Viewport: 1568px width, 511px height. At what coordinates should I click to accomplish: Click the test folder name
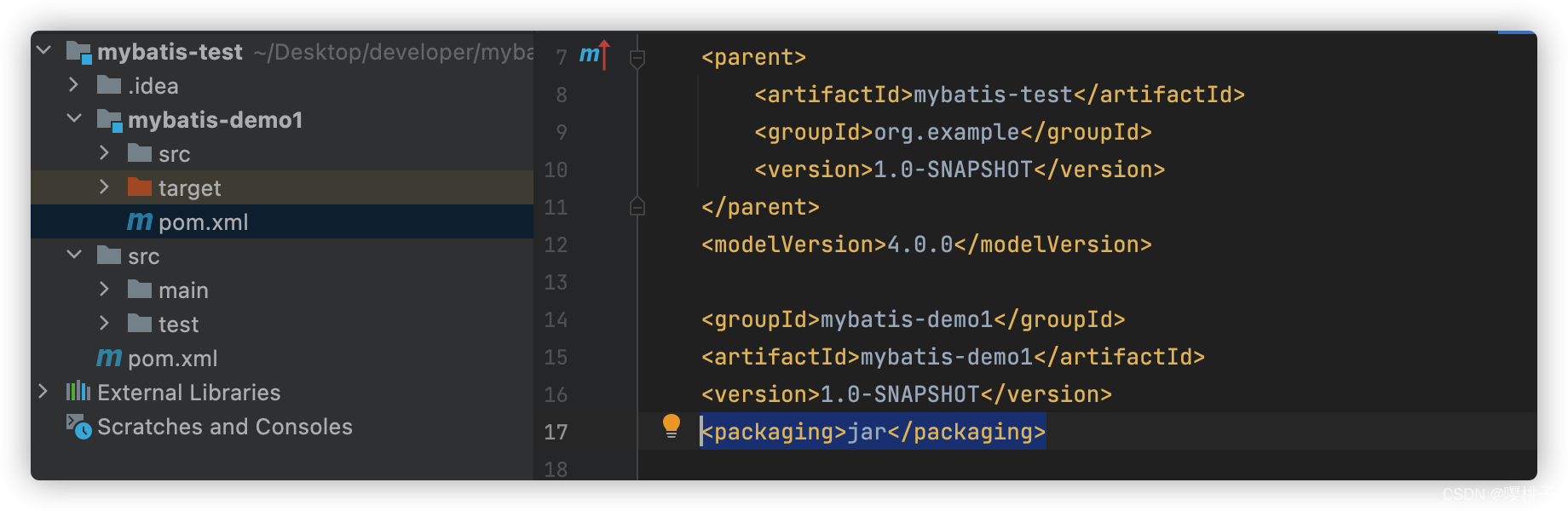(178, 324)
